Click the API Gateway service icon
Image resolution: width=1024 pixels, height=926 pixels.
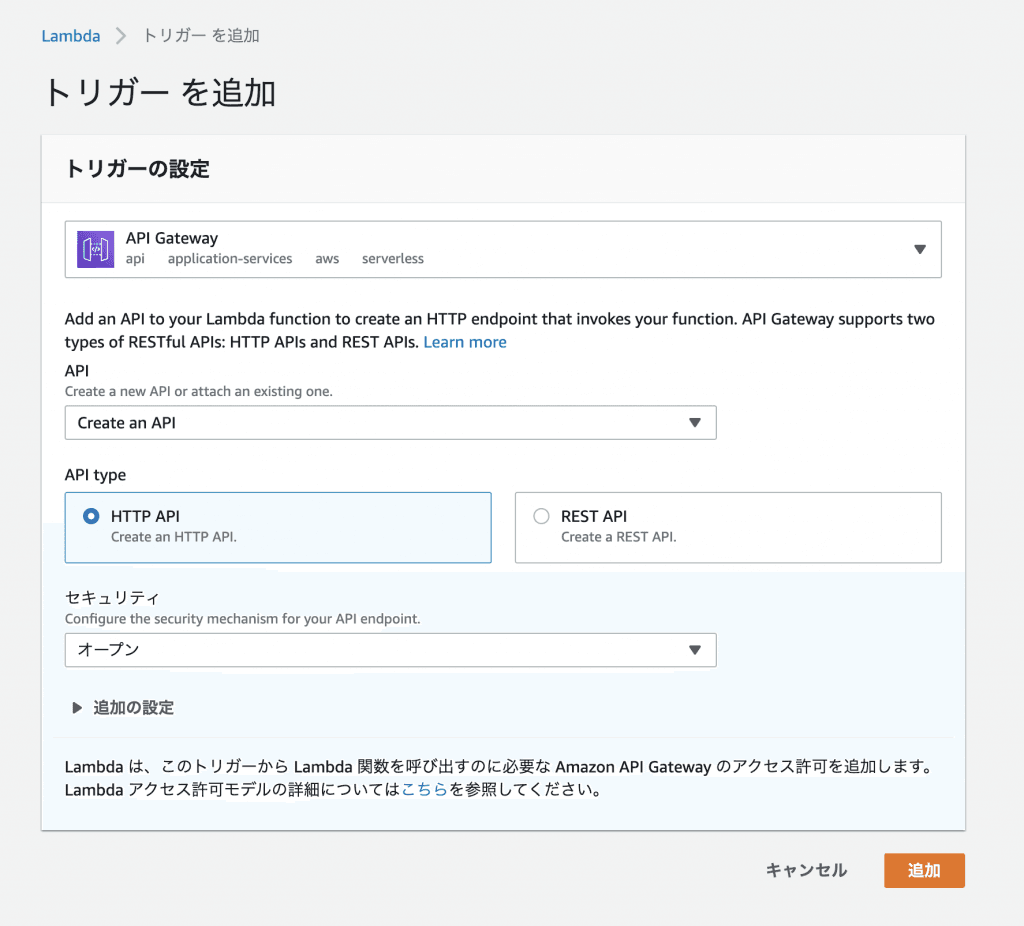(95, 249)
